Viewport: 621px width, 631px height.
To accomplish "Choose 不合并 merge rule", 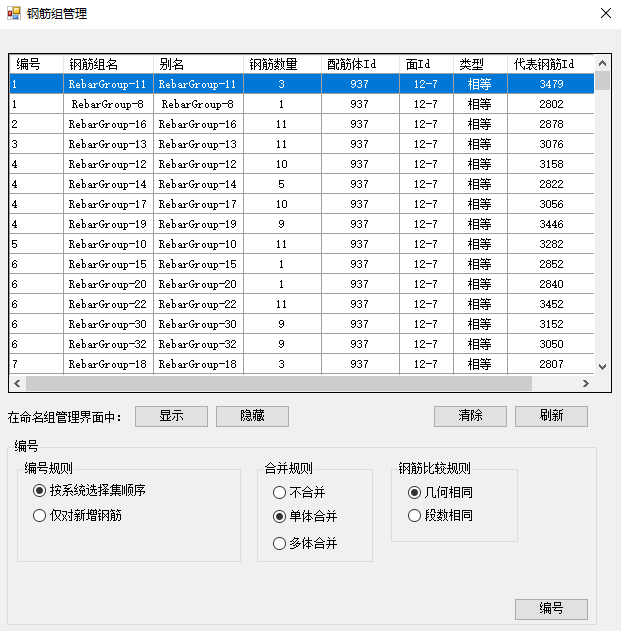I will click(280, 492).
